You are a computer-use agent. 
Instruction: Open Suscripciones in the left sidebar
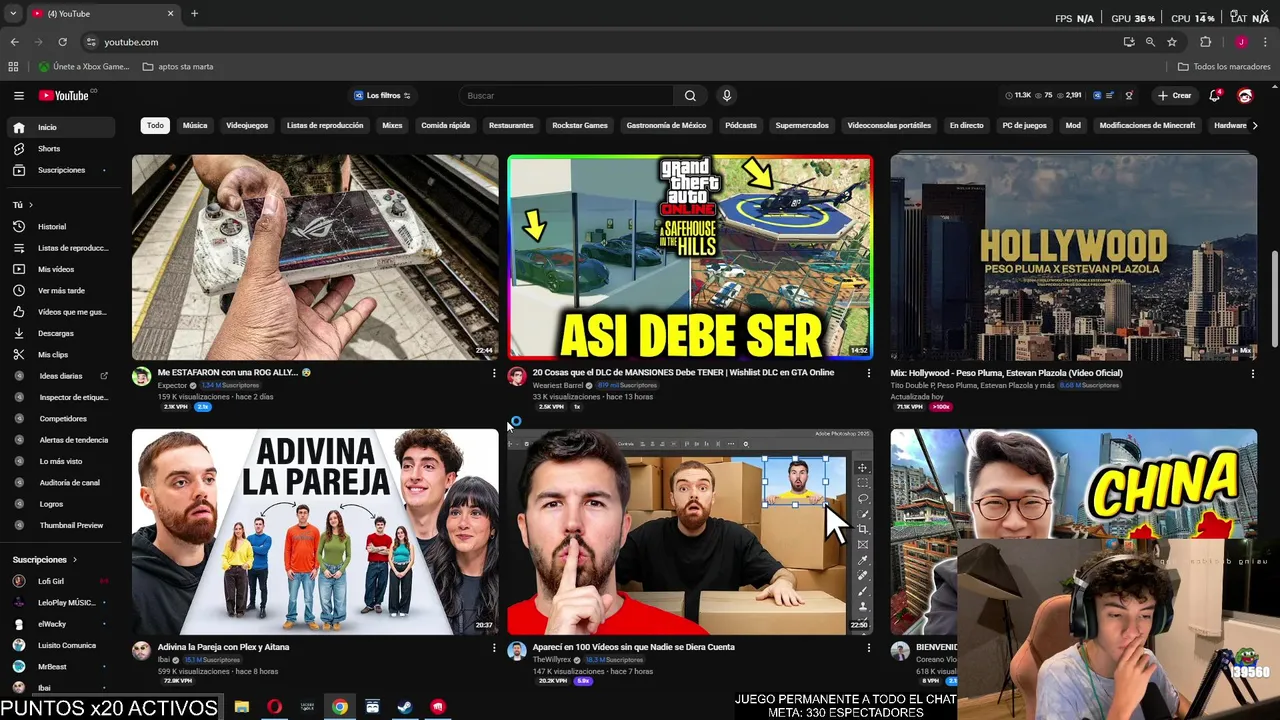61,170
